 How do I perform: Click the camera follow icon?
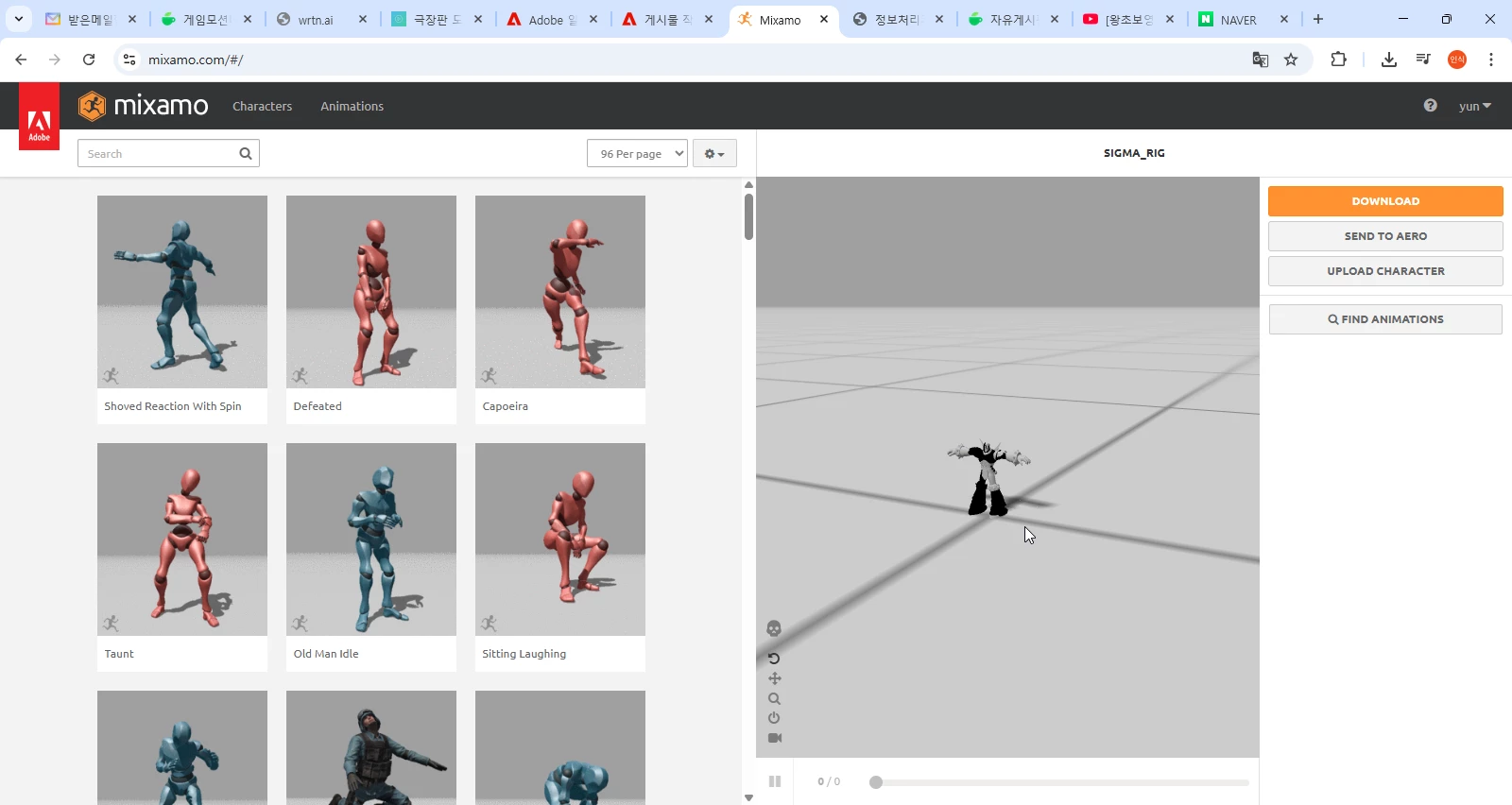(775, 738)
